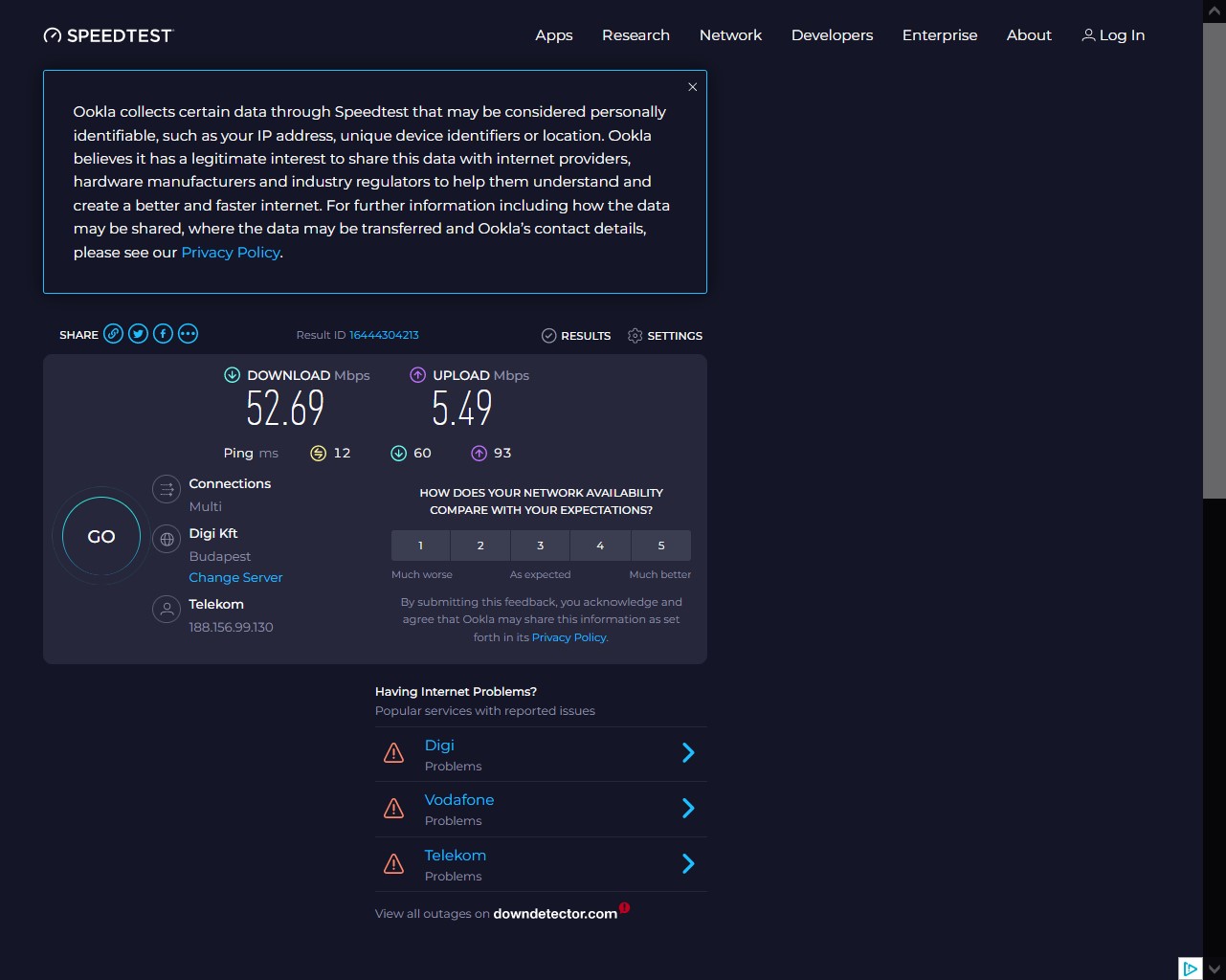Open more share options

189,334
